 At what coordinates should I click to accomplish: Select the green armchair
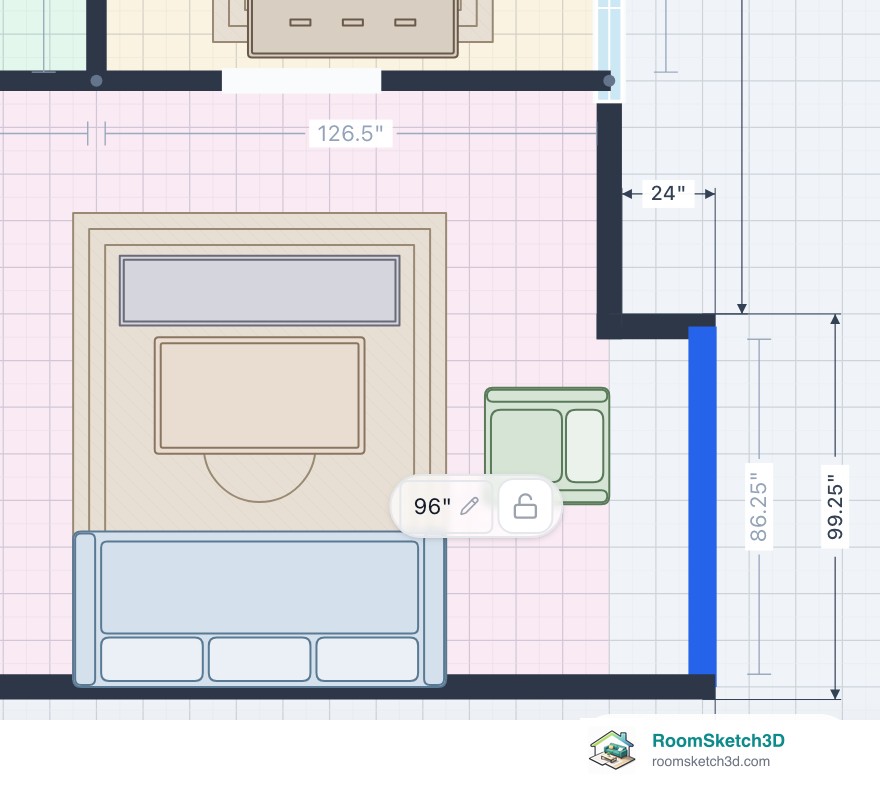pyautogui.click(x=547, y=446)
